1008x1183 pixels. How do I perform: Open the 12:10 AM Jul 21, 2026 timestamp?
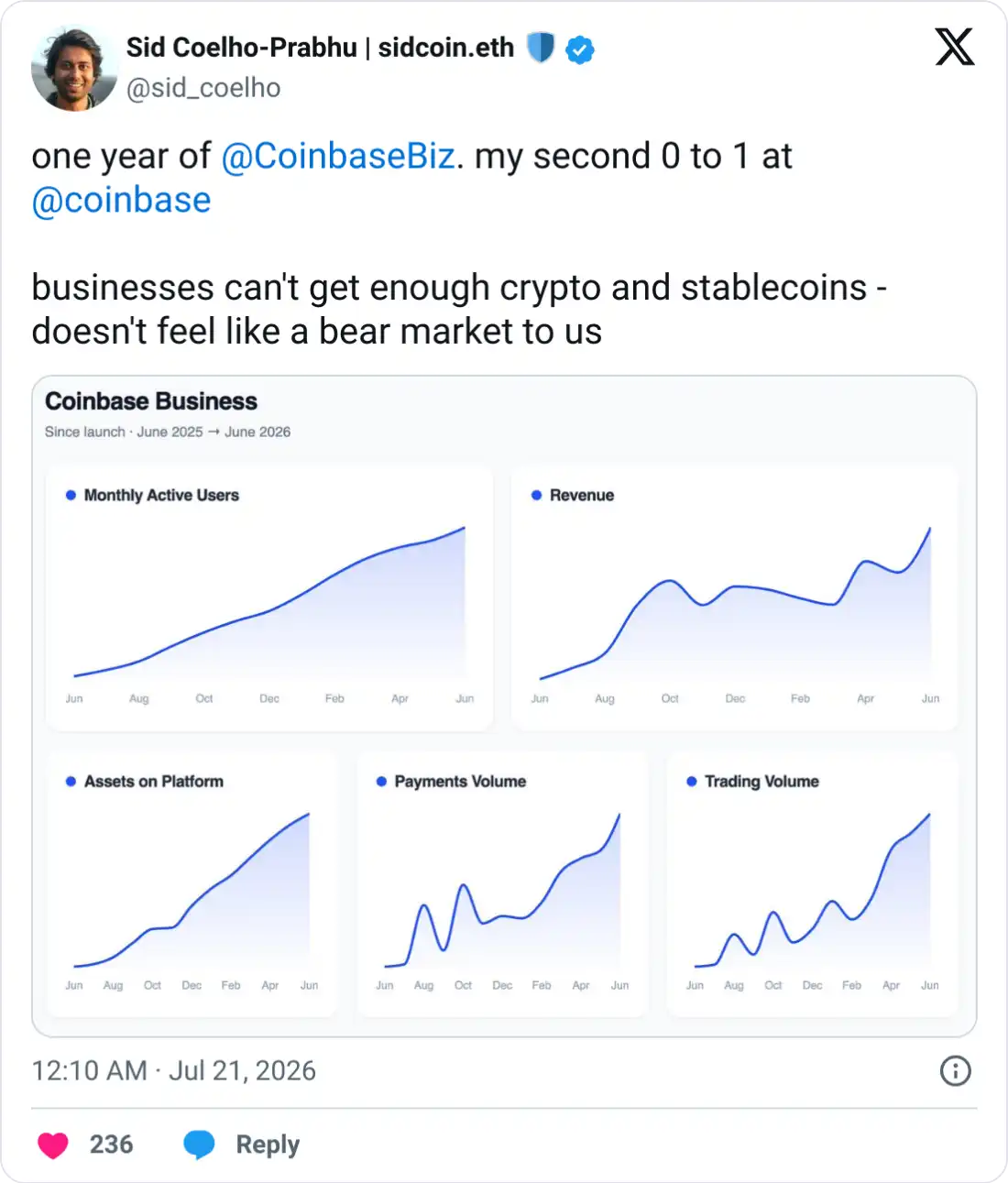pos(174,1070)
